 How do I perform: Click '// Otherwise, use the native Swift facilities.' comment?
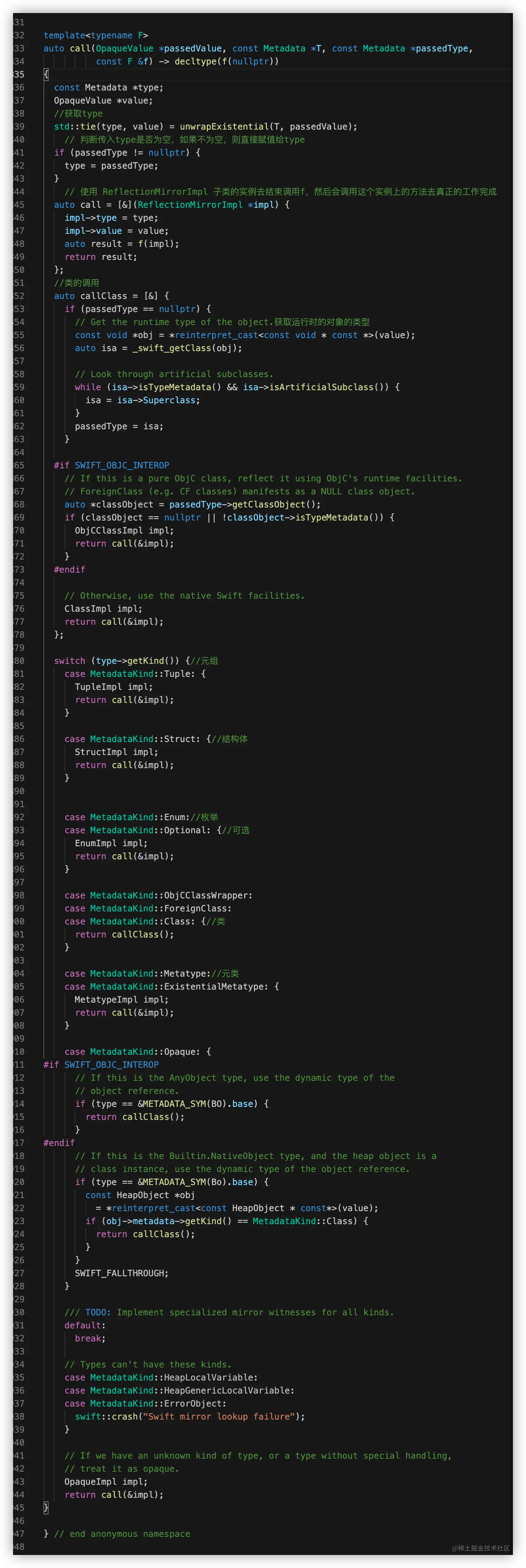pyautogui.click(x=185, y=596)
